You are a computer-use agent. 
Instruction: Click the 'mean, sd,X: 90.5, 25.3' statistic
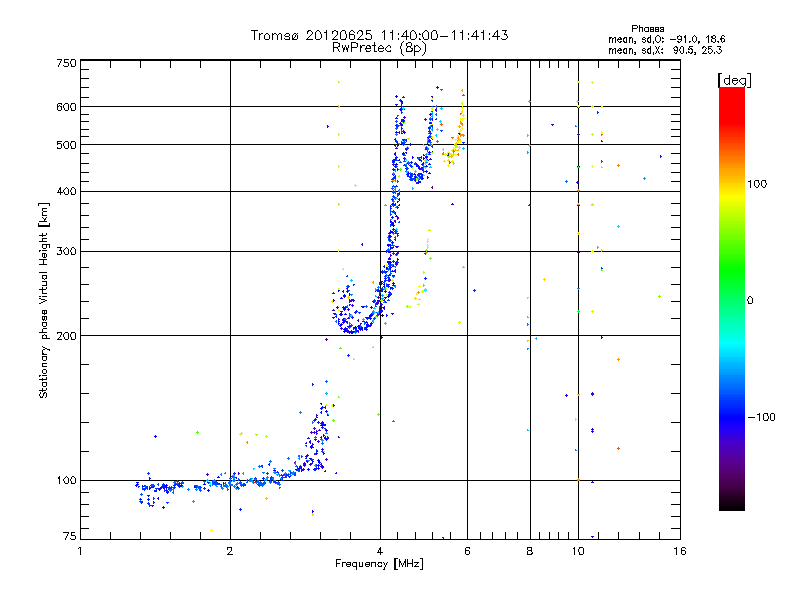[x=665, y=50]
